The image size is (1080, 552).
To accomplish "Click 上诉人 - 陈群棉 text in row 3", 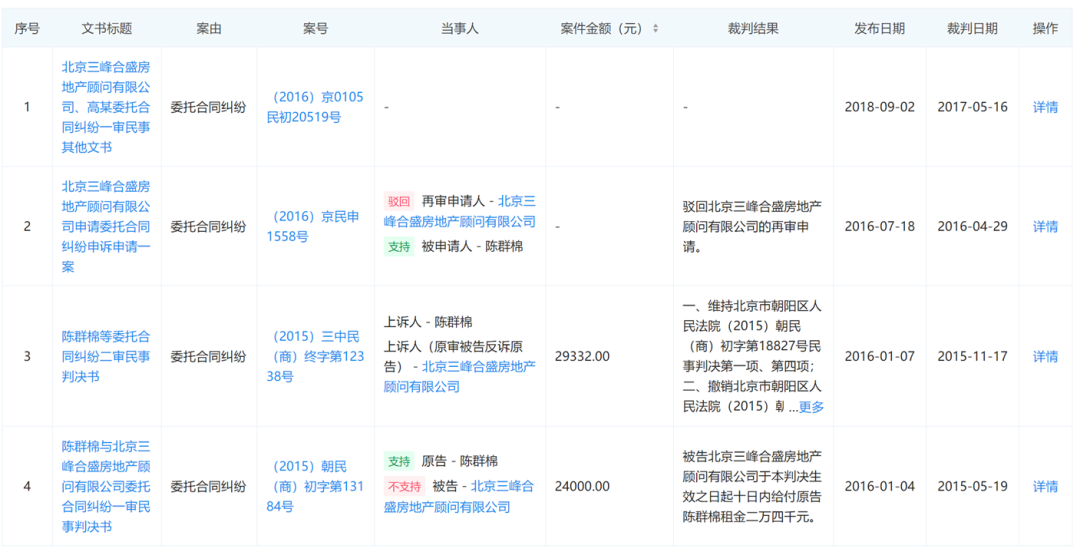I will pos(428,322).
